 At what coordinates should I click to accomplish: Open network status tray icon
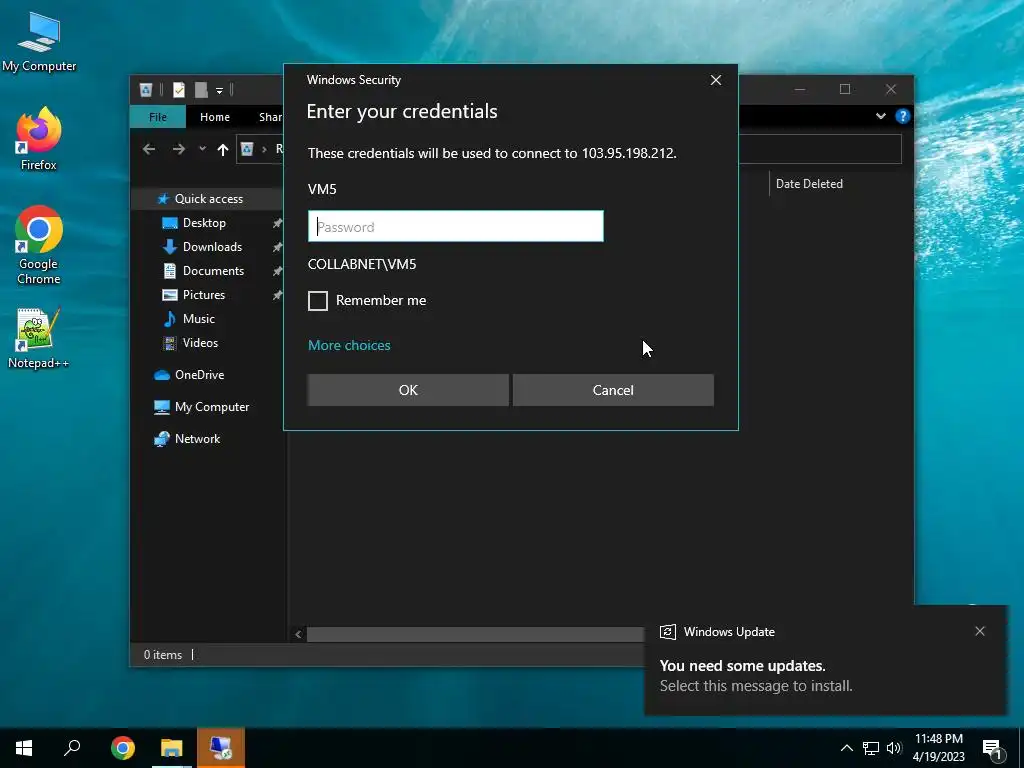pos(871,748)
